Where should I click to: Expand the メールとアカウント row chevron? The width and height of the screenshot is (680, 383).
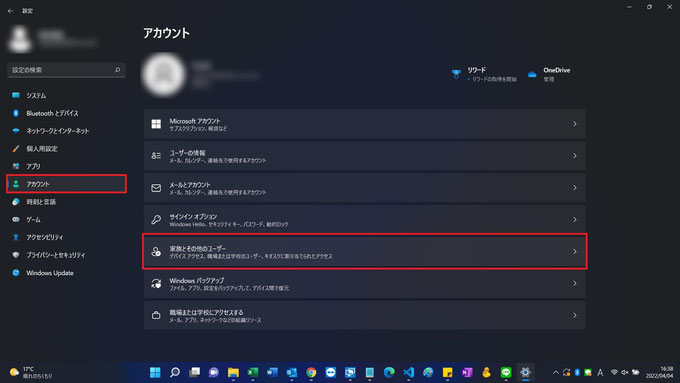click(575, 188)
